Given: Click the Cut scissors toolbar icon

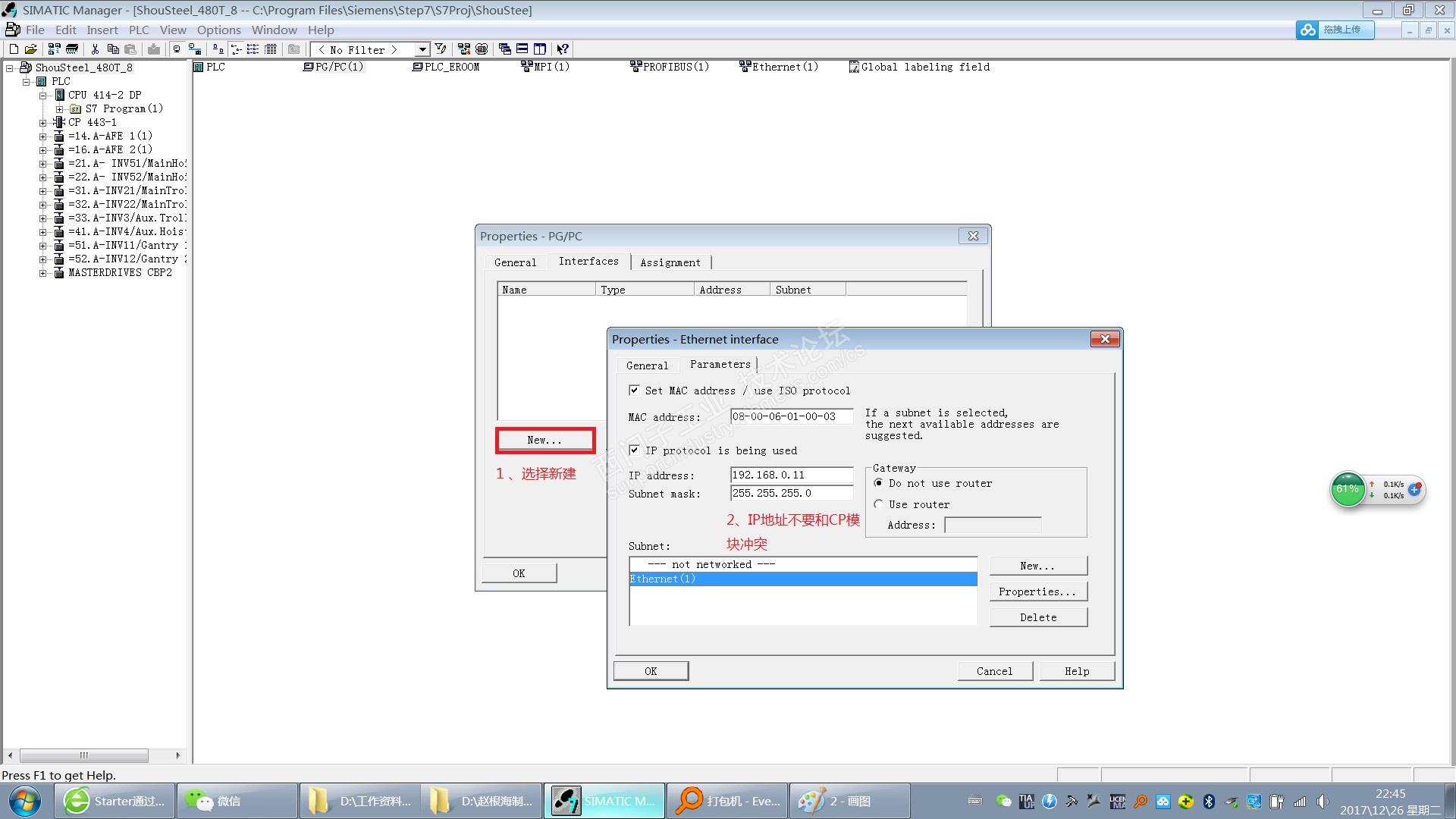Looking at the screenshot, I should 95,49.
